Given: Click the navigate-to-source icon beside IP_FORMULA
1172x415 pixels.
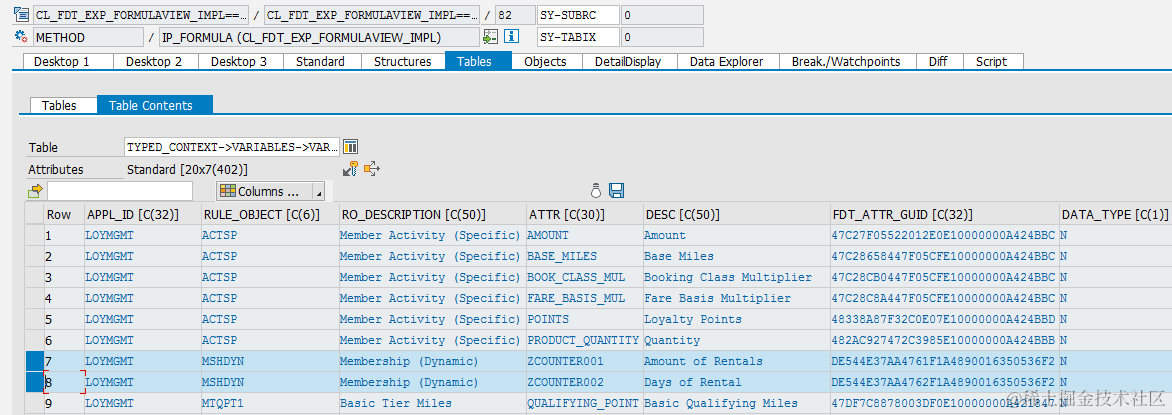Looking at the screenshot, I should click(490, 37).
